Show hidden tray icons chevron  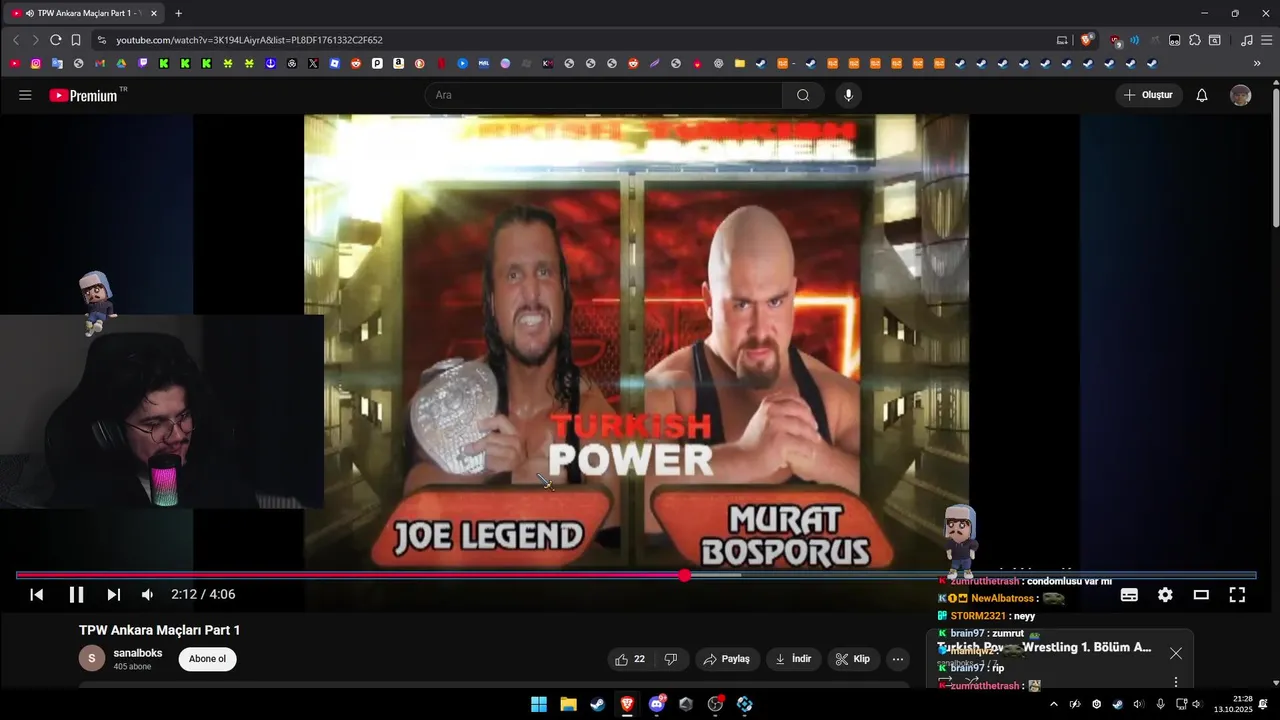(1053, 704)
